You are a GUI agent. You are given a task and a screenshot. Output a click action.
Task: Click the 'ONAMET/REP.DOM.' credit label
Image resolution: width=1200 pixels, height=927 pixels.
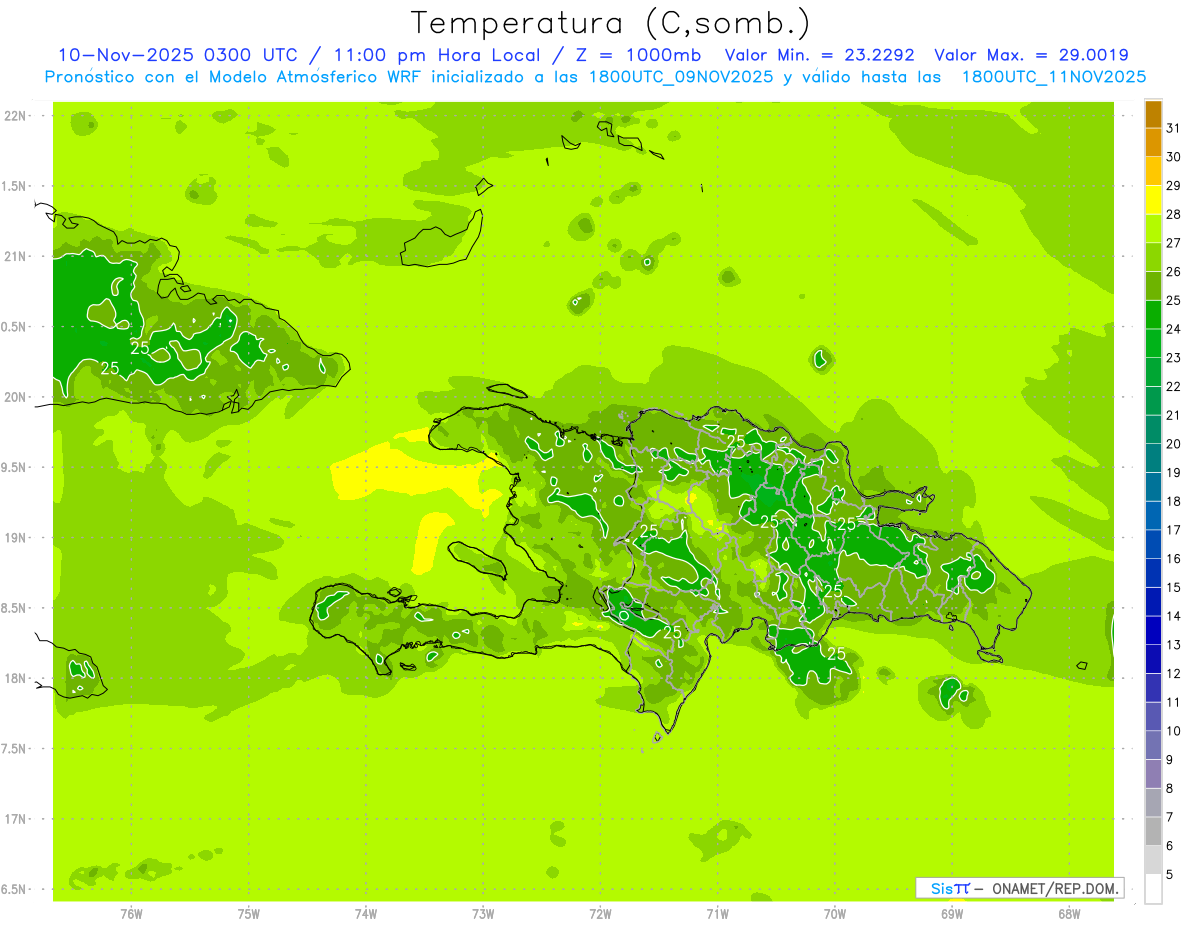point(1054,888)
